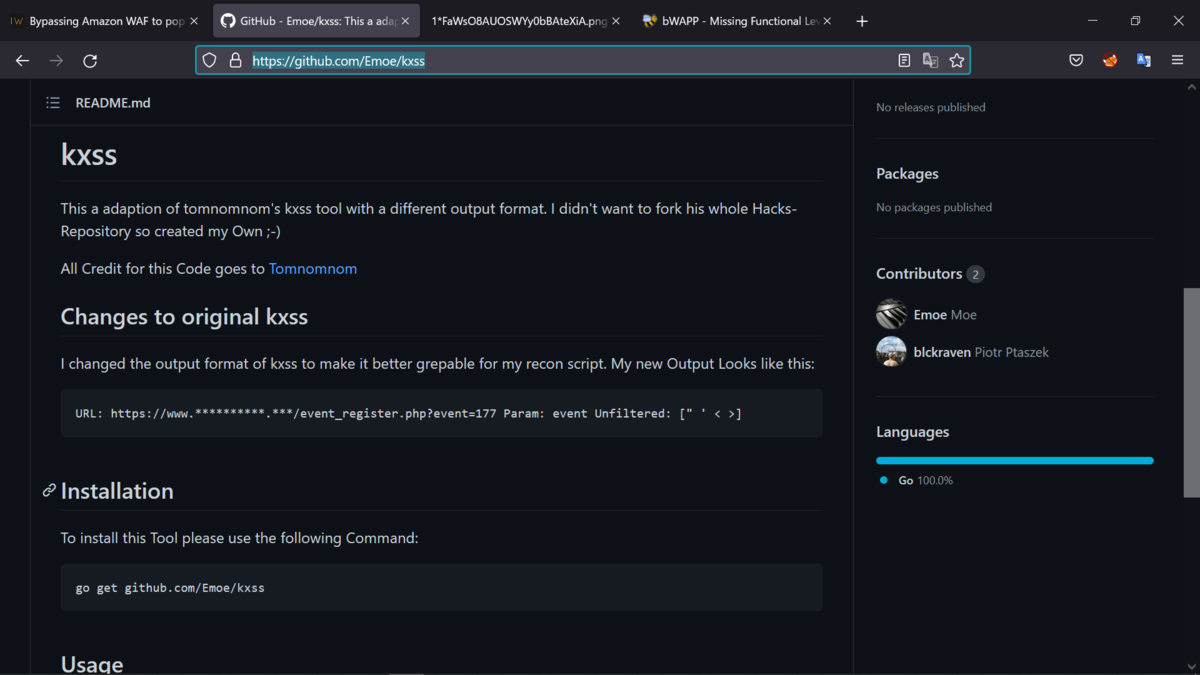Click the go get github.com/Emoe/kxss code block
This screenshot has width=1200, height=675.
(442, 587)
